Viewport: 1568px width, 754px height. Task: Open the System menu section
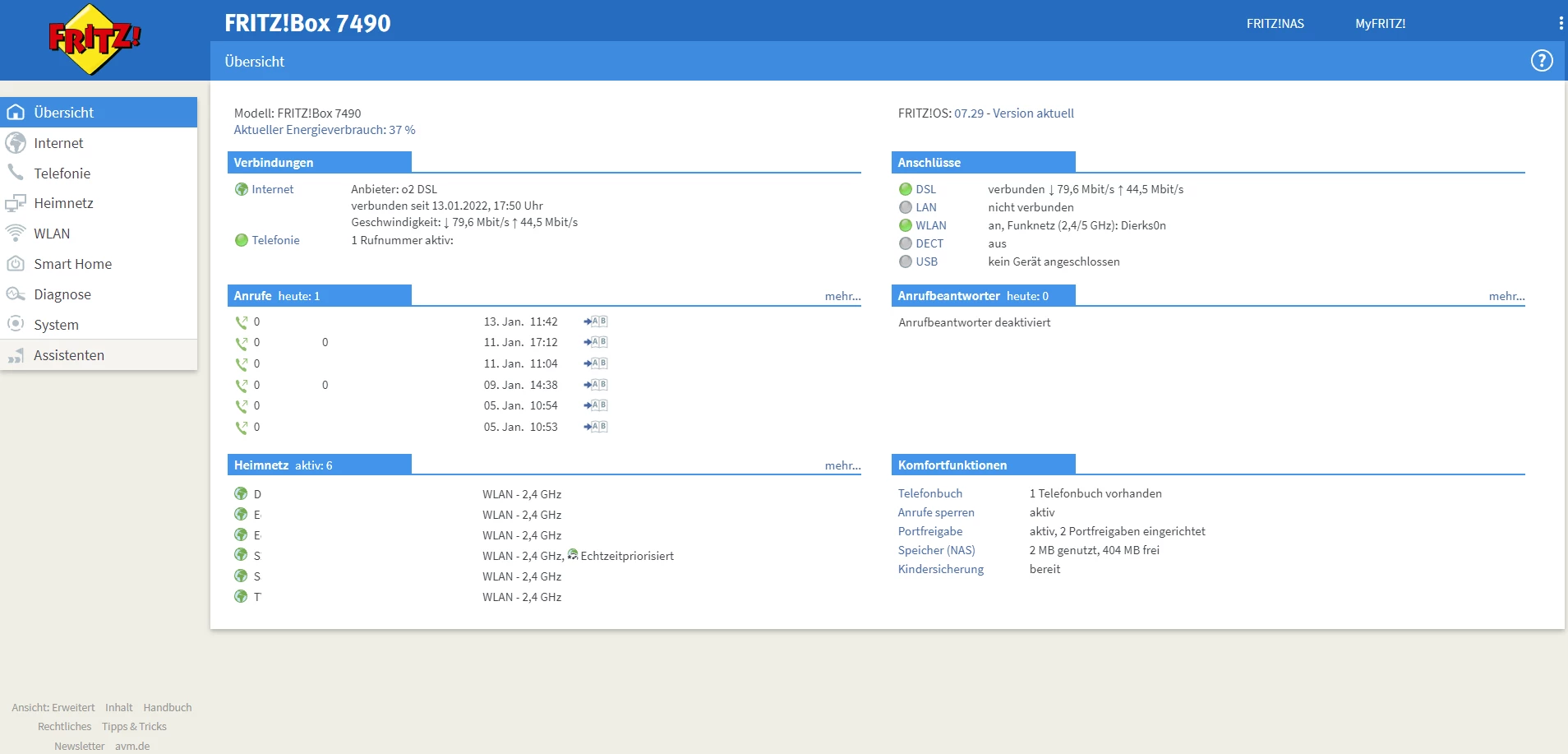(99, 324)
